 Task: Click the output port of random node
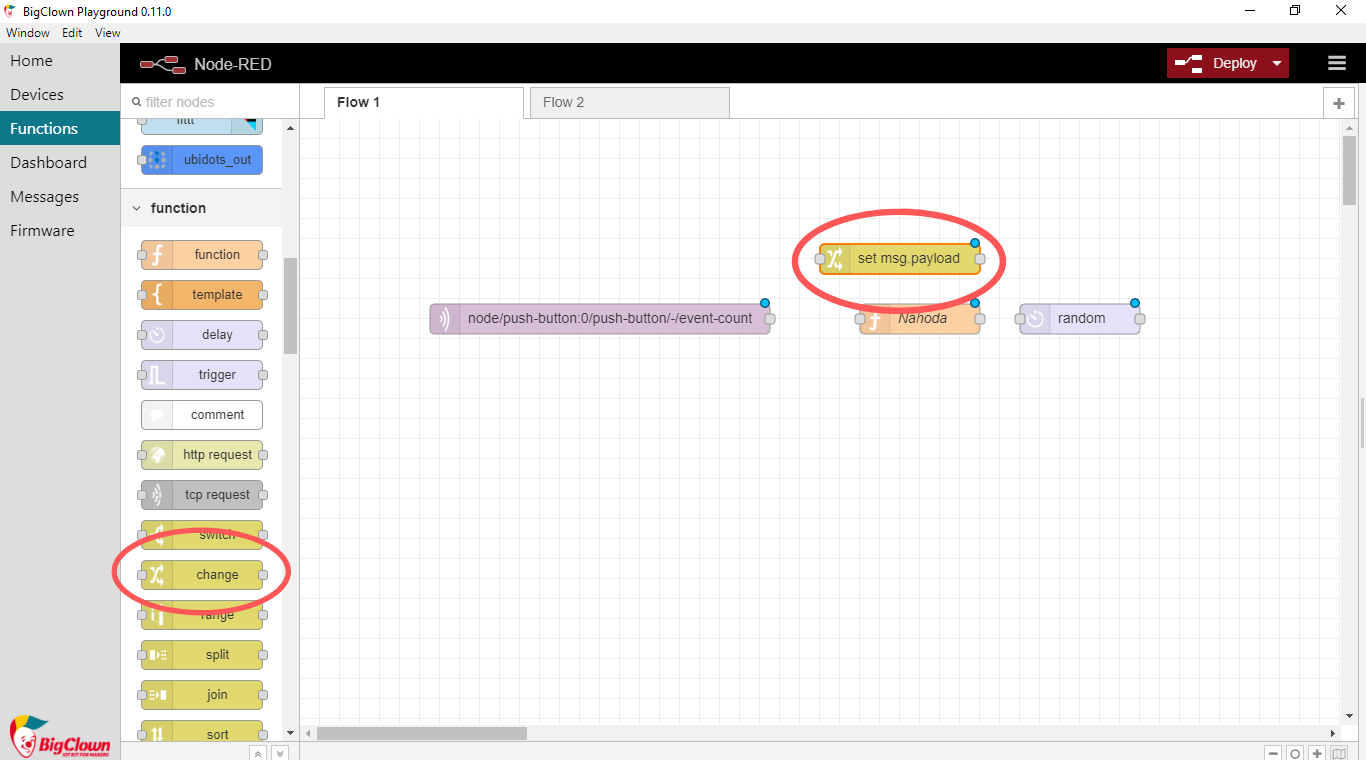click(1140, 319)
